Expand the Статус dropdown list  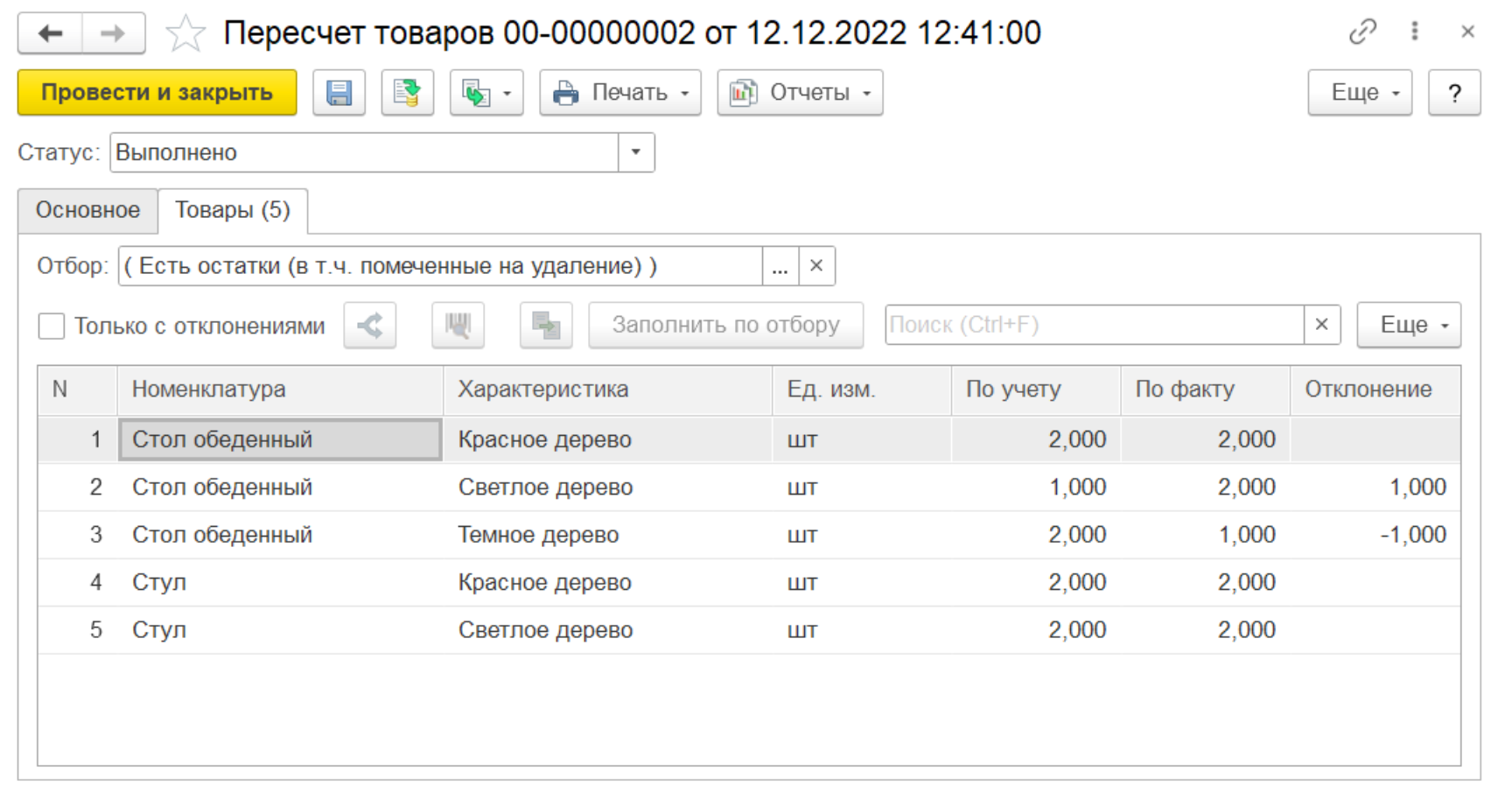pyautogui.click(x=636, y=152)
